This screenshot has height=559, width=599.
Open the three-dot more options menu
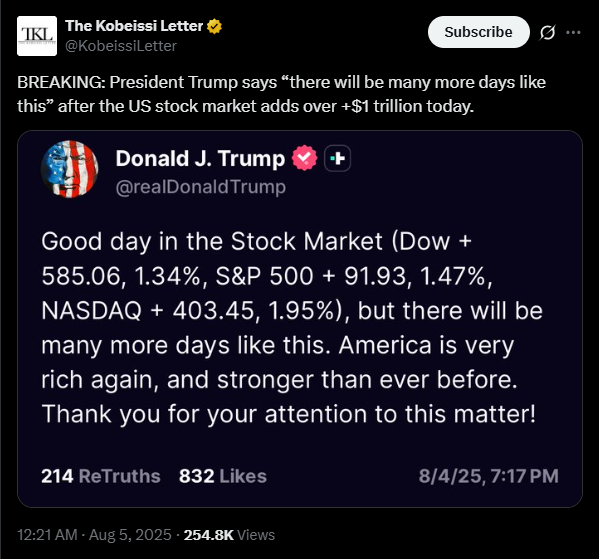573,32
